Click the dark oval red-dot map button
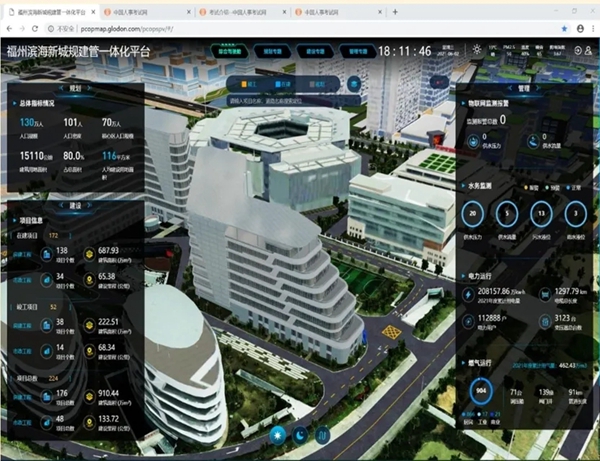600x461 pixels. click(x=439, y=81)
